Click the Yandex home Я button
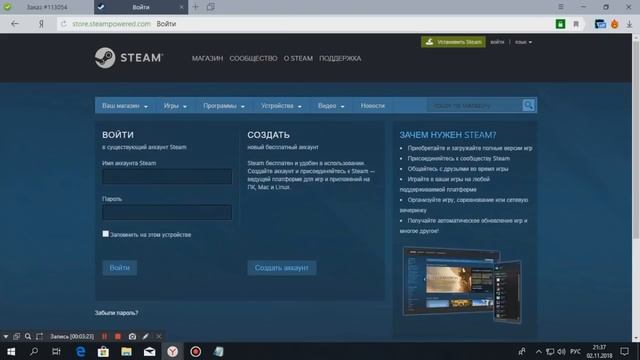 click(x=41, y=24)
